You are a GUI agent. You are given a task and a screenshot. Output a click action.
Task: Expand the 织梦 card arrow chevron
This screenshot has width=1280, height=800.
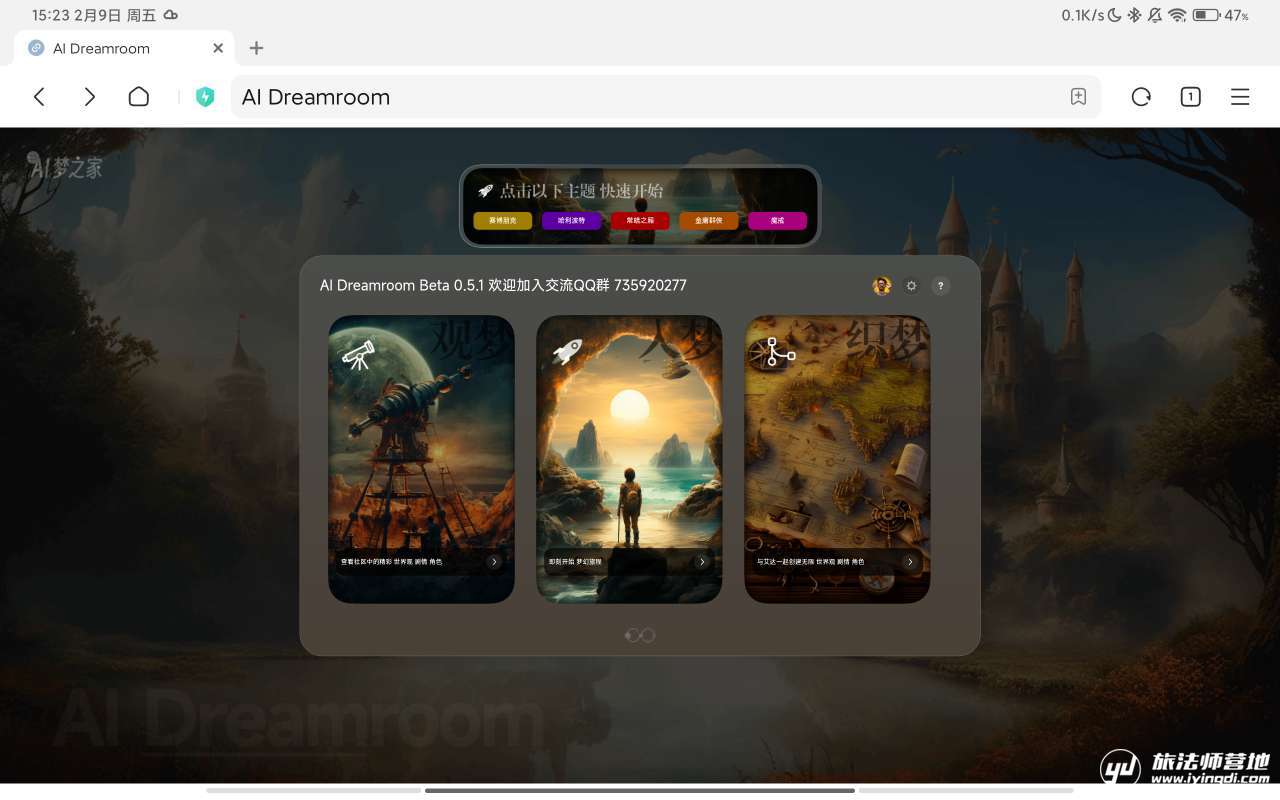910,562
